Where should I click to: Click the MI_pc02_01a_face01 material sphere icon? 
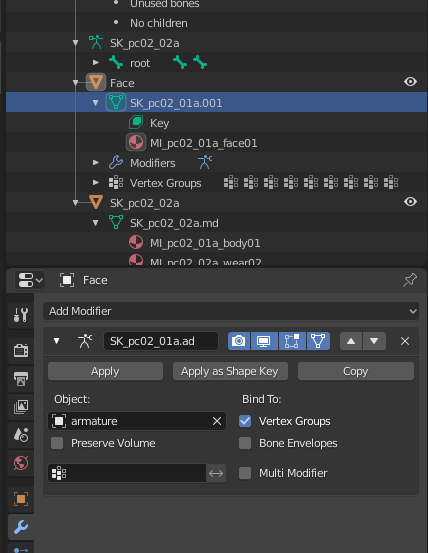click(x=136, y=142)
